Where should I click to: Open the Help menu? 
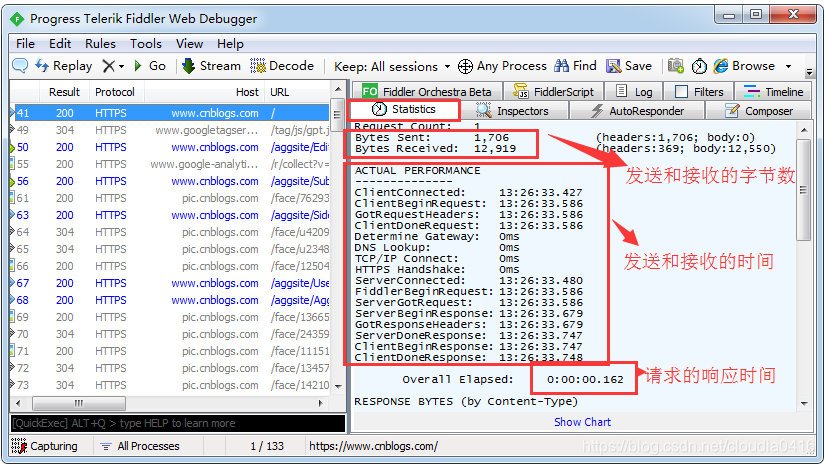230,44
